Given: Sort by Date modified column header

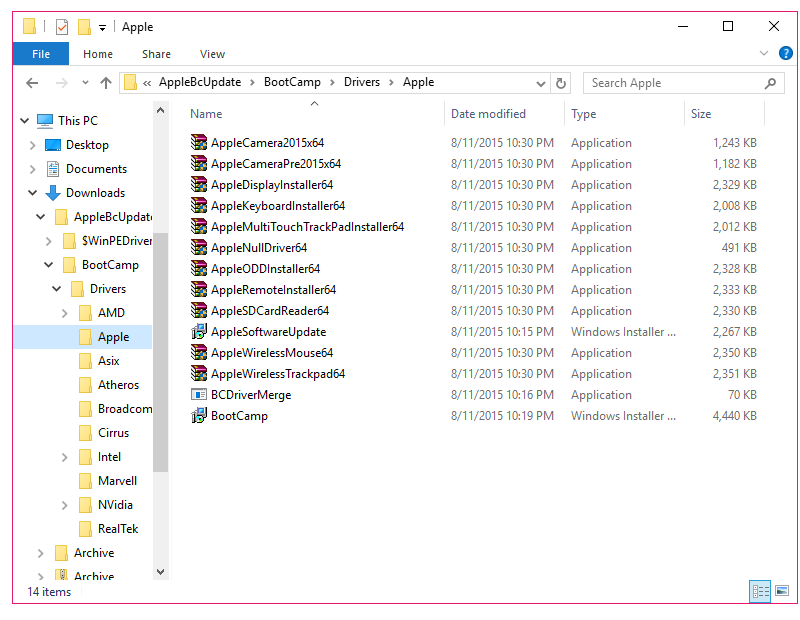Looking at the screenshot, I should [488, 114].
